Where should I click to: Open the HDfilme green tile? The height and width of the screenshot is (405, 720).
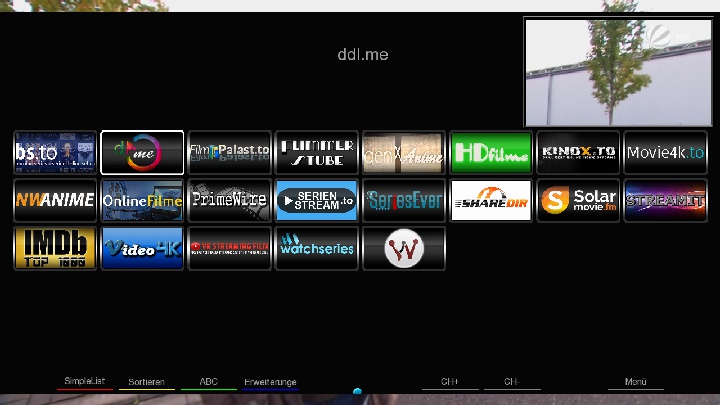coord(490,153)
